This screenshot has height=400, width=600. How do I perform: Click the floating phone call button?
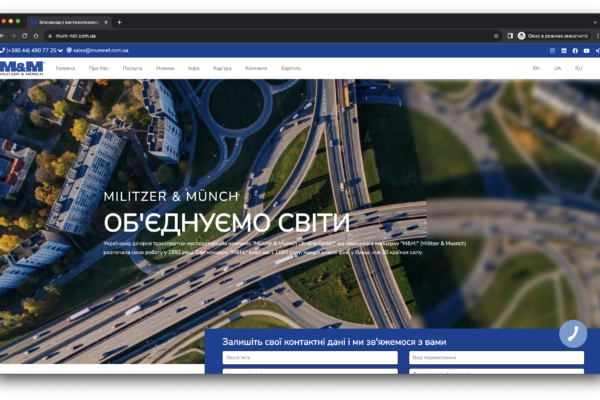click(x=573, y=334)
